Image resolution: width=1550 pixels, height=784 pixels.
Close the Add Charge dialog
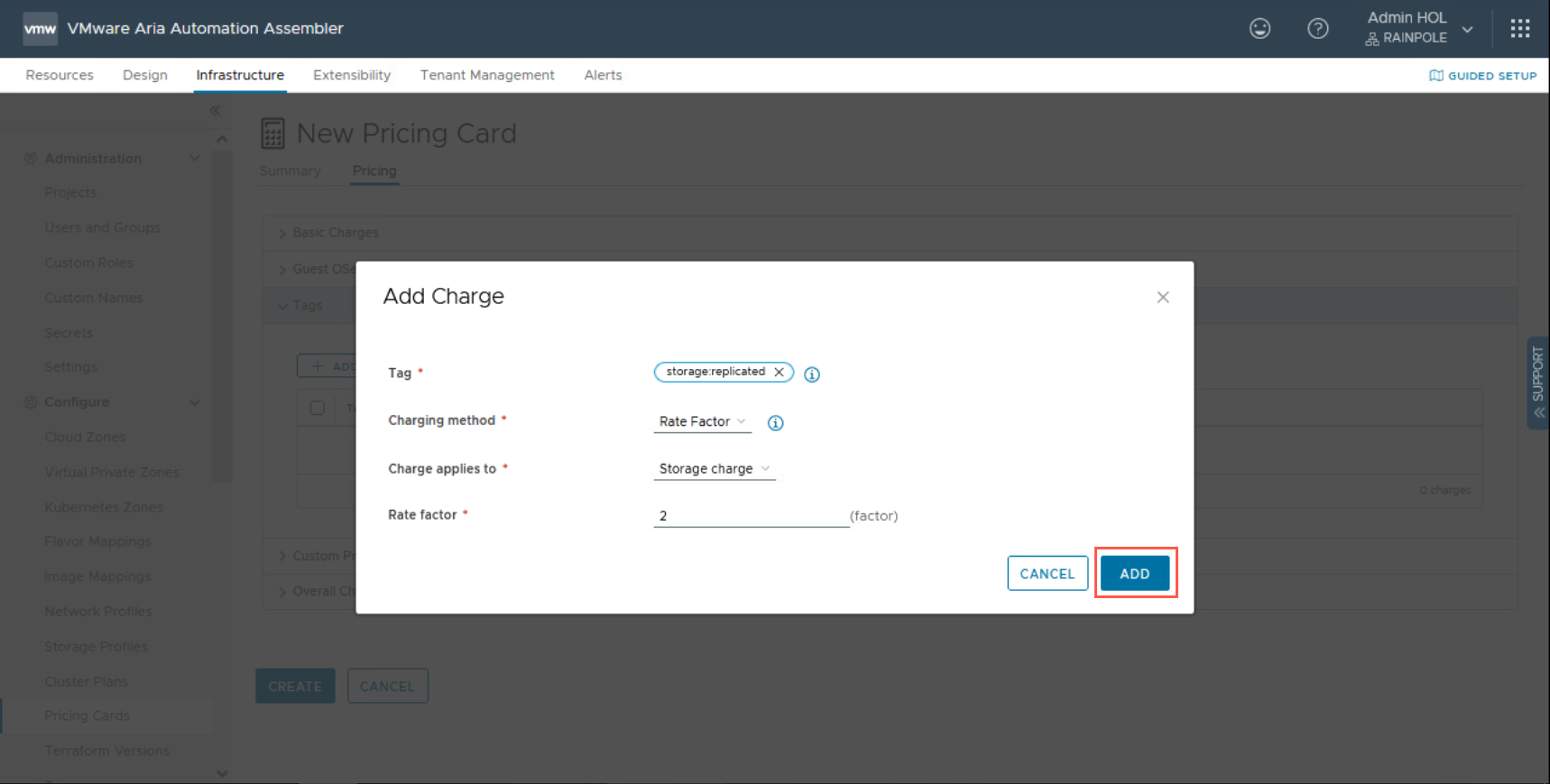click(x=1162, y=298)
